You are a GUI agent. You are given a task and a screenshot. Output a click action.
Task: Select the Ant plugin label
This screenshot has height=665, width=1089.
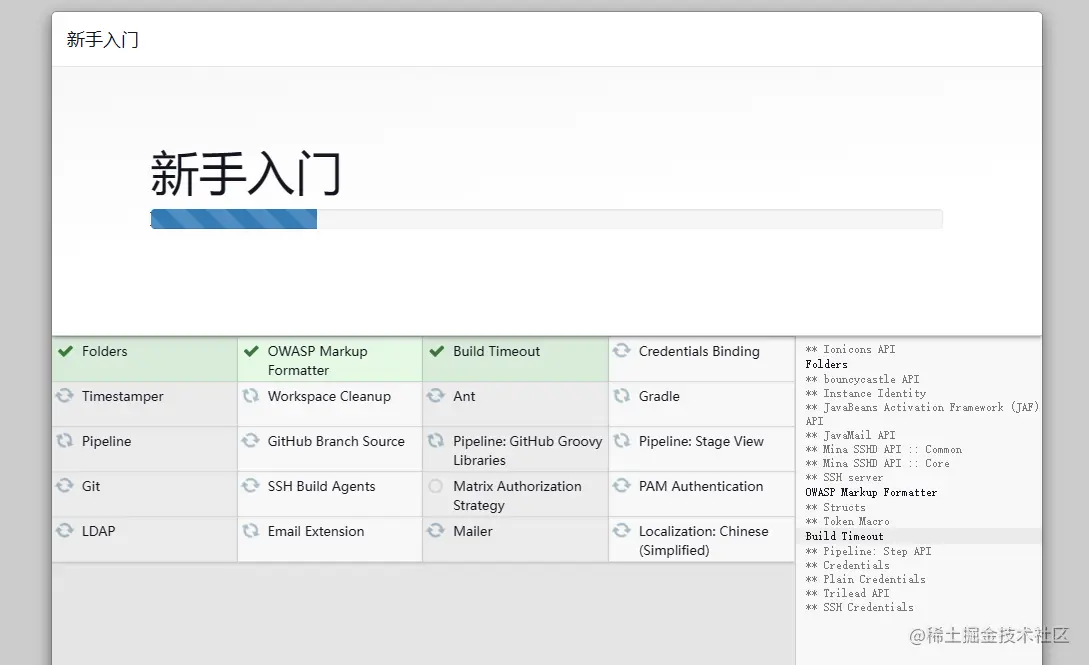click(x=465, y=396)
